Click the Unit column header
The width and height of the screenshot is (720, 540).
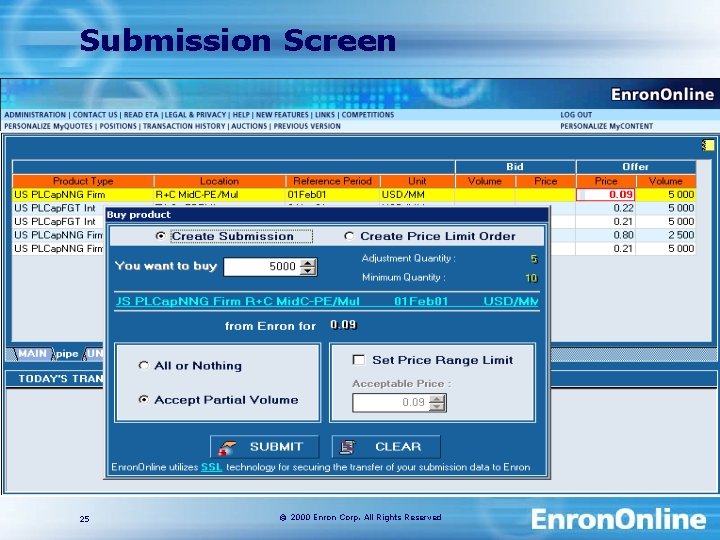(x=417, y=181)
